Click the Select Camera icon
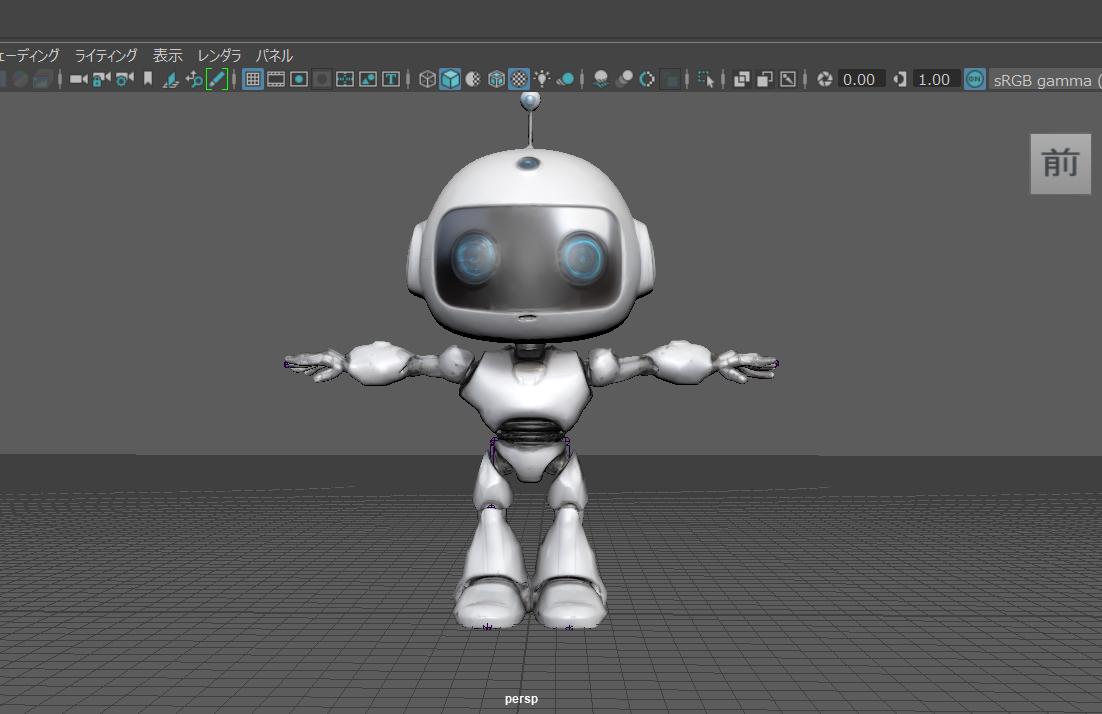The image size is (1102, 714). click(x=78, y=79)
